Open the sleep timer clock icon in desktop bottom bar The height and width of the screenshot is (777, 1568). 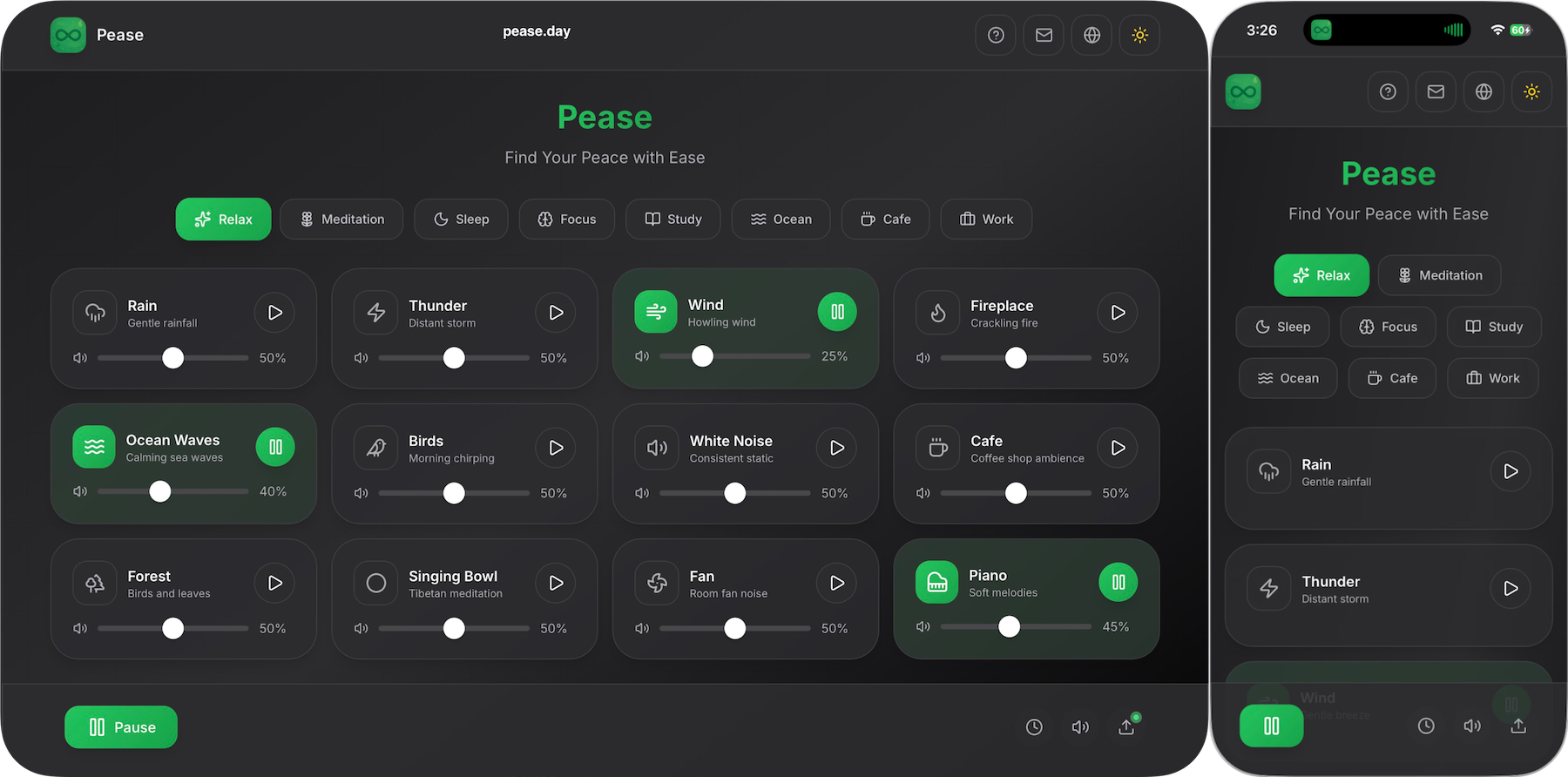click(1034, 726)
